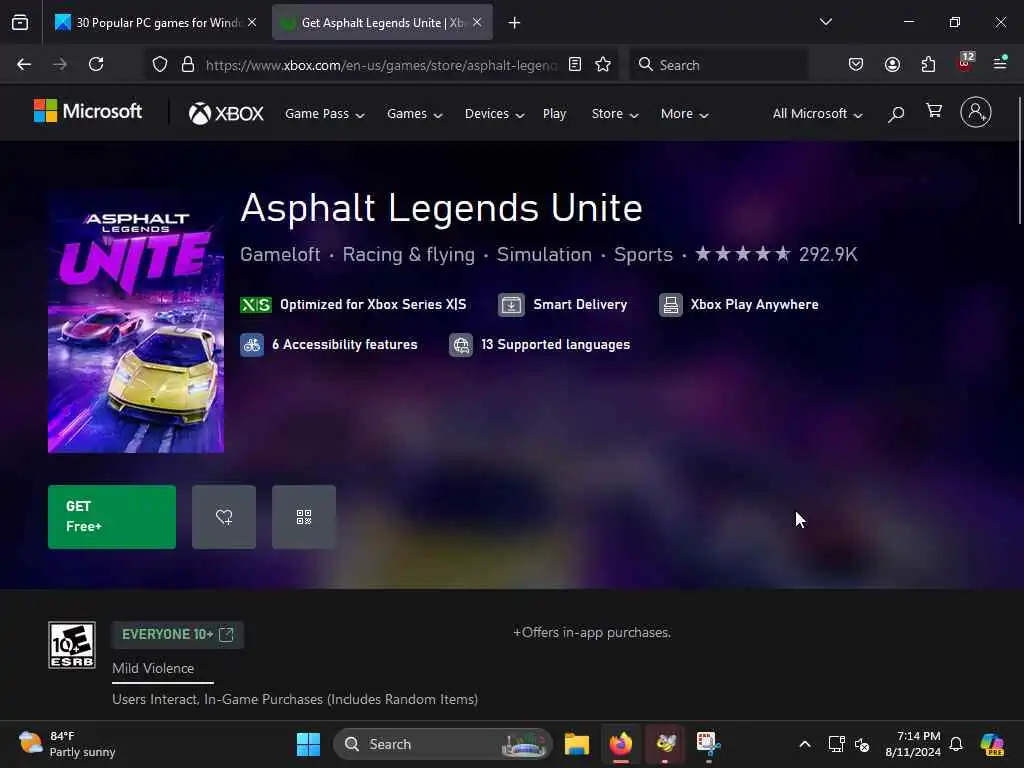Open Gameloft publisher link
Viewport: 1024px width, 768px height.
point(280,255)
